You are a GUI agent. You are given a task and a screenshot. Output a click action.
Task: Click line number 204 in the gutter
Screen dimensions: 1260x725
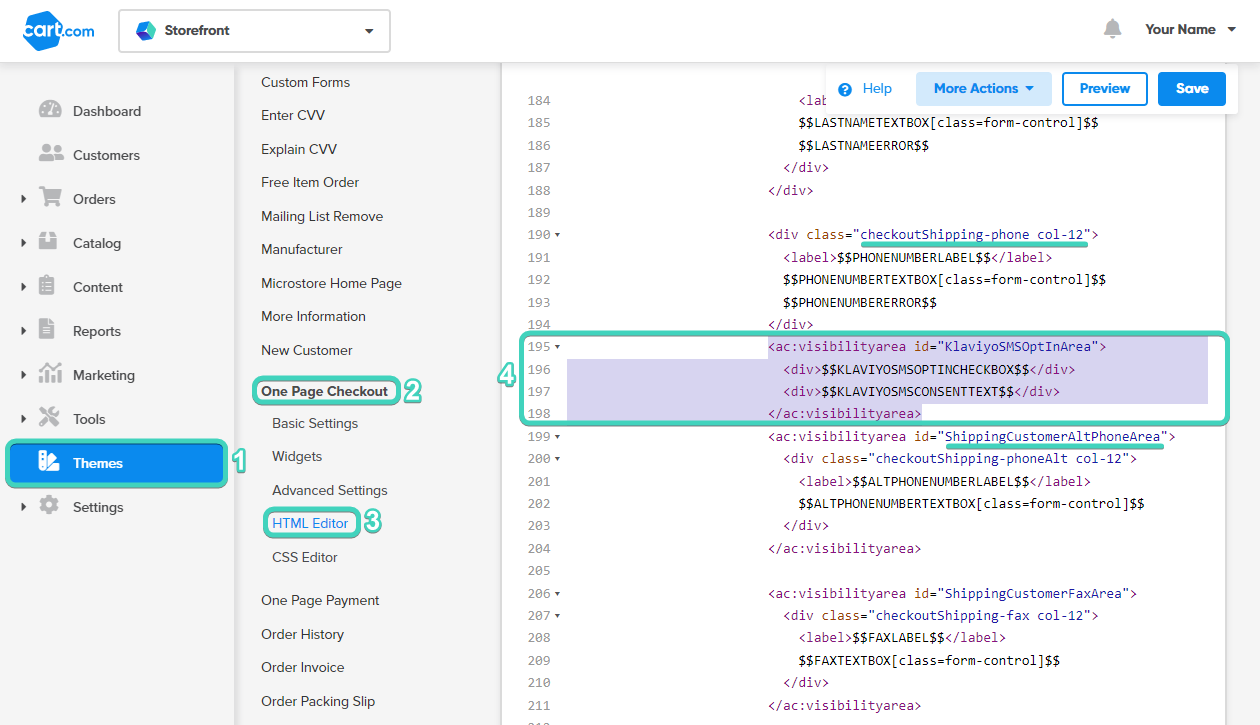click(539, 548)
